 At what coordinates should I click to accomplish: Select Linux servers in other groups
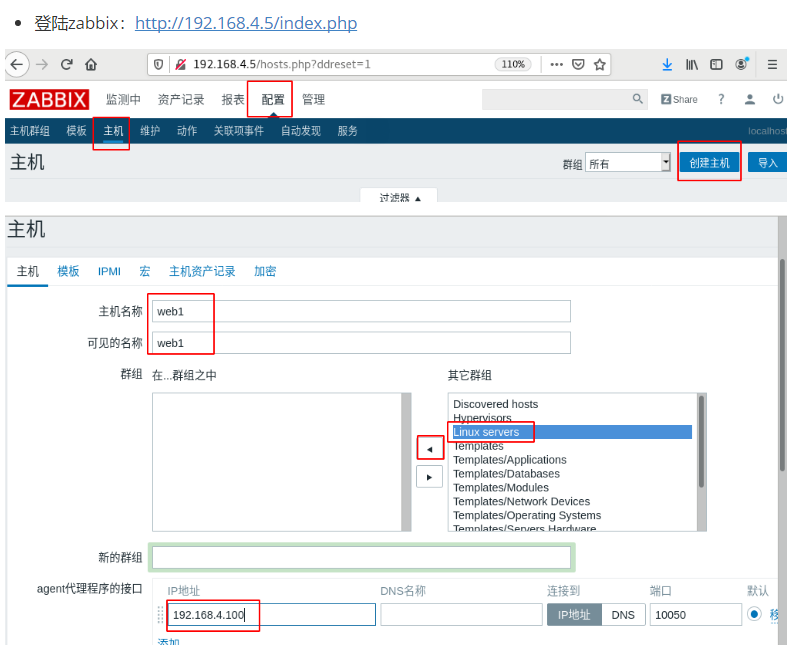point(572,432)
